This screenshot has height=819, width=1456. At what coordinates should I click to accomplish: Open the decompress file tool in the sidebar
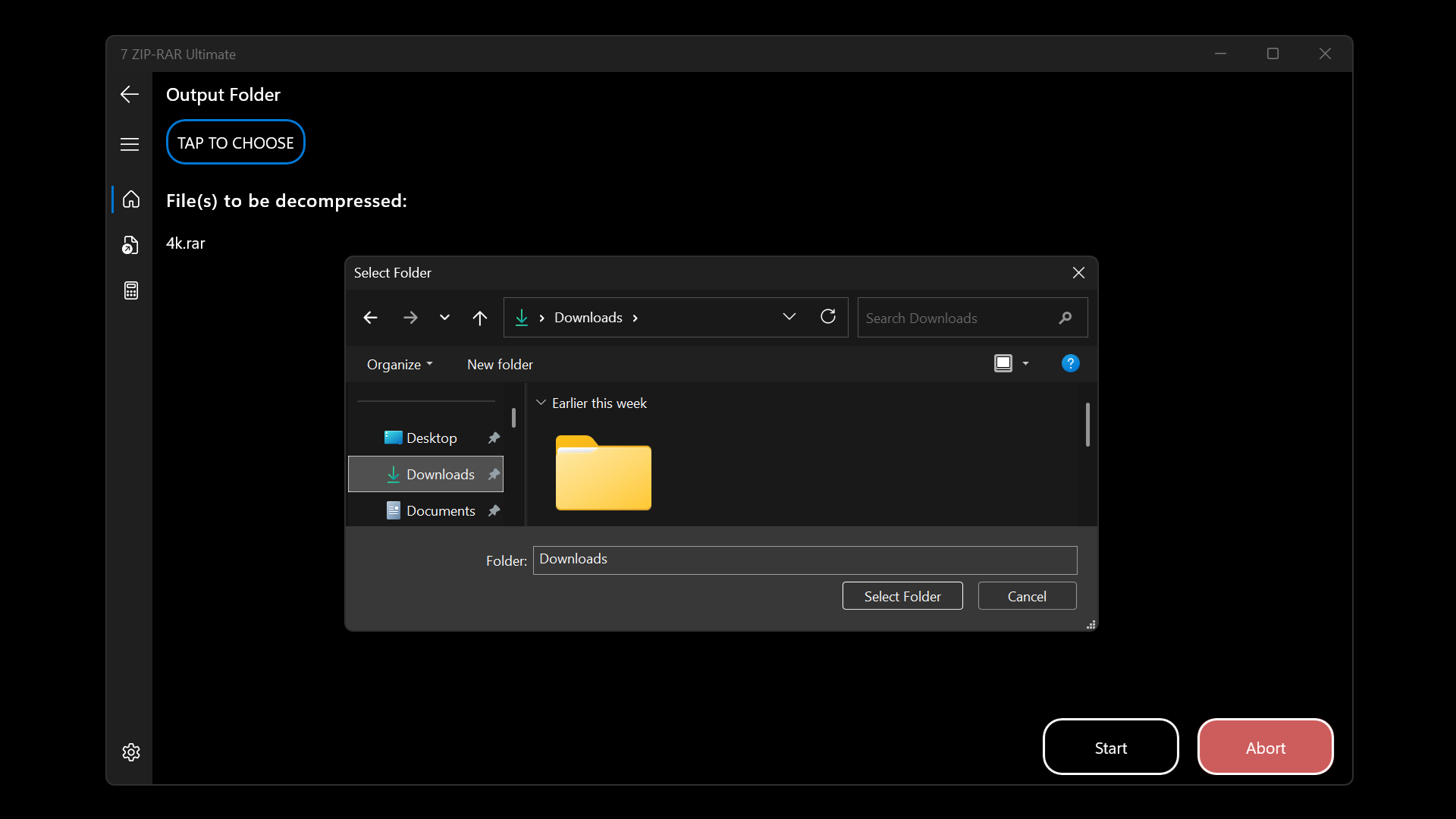click(130, 245)
